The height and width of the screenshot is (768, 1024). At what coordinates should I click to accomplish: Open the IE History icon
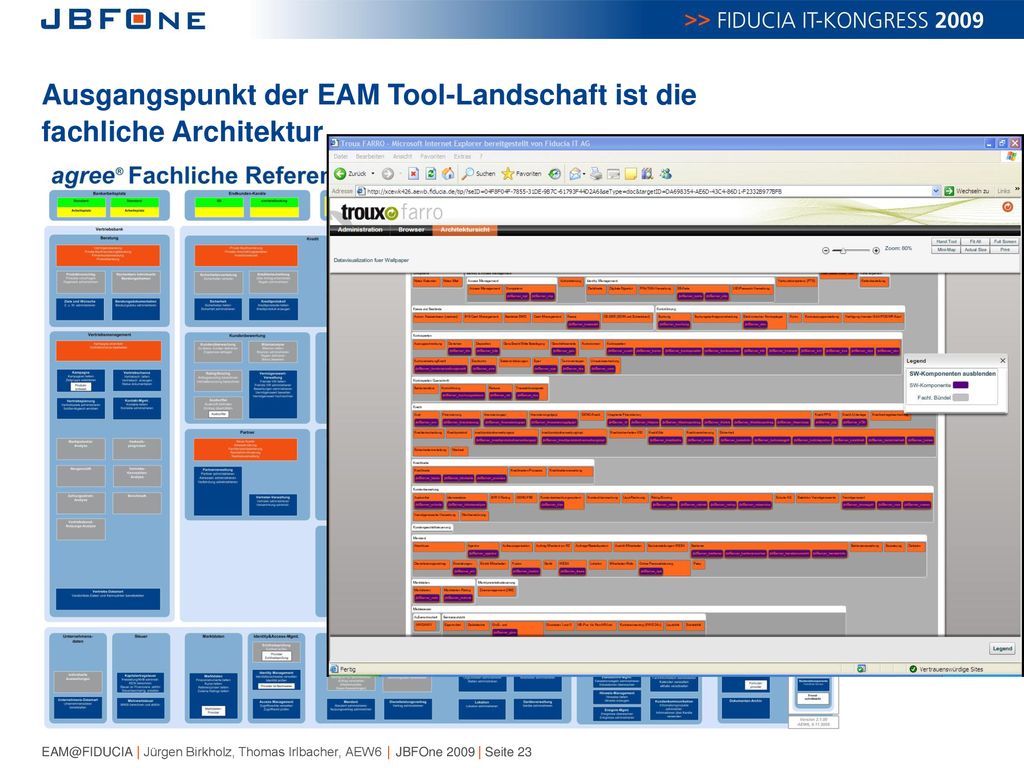click(x=554, y=174)
